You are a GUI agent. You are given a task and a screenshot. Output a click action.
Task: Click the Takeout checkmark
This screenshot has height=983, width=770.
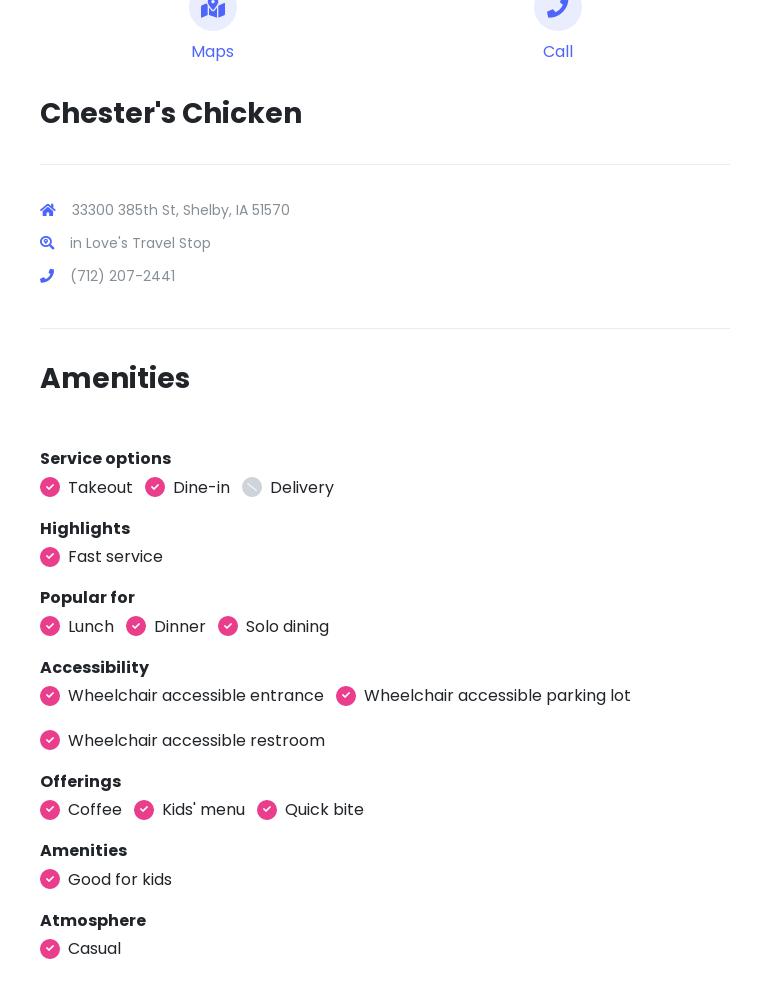click(x=50, y=487)
